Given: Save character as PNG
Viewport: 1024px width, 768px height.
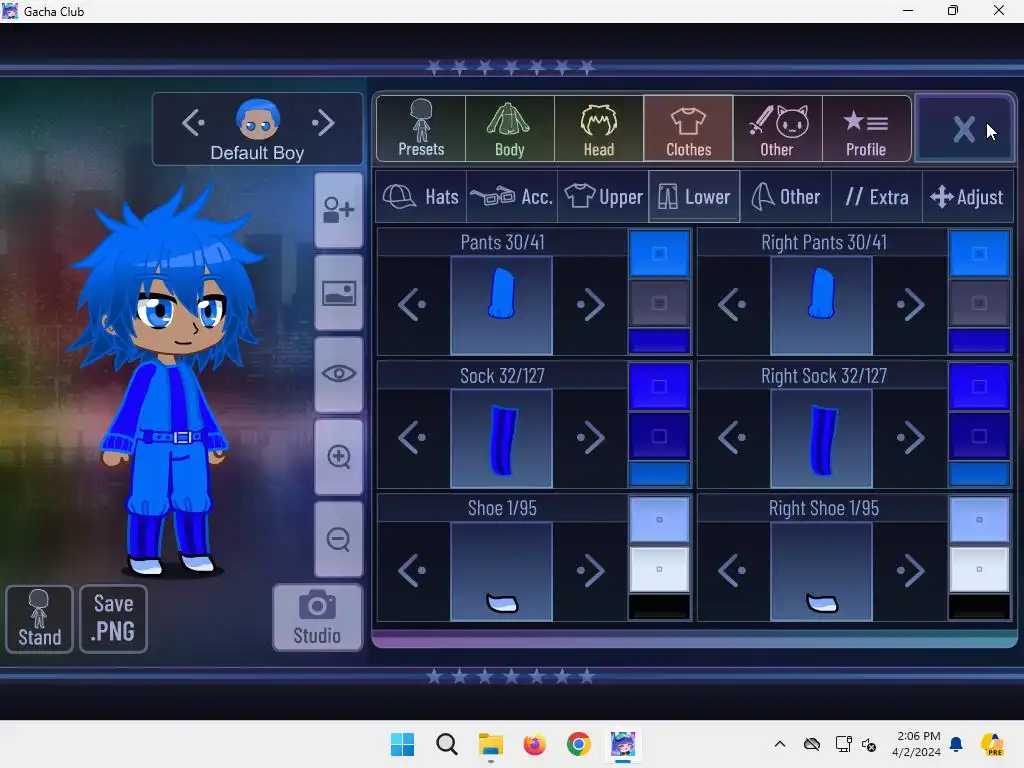Looking at the screenshot, I should [x=113, y=618].
